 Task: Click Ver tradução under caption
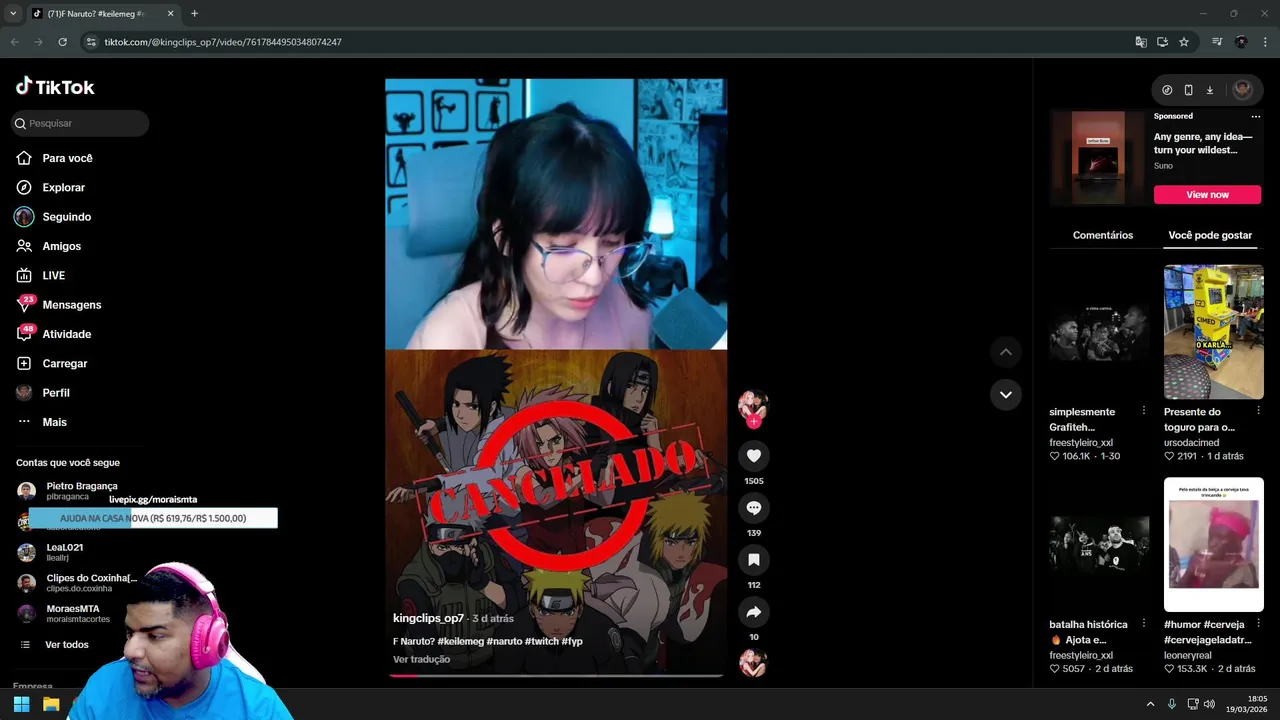click(x=421, y=659)
